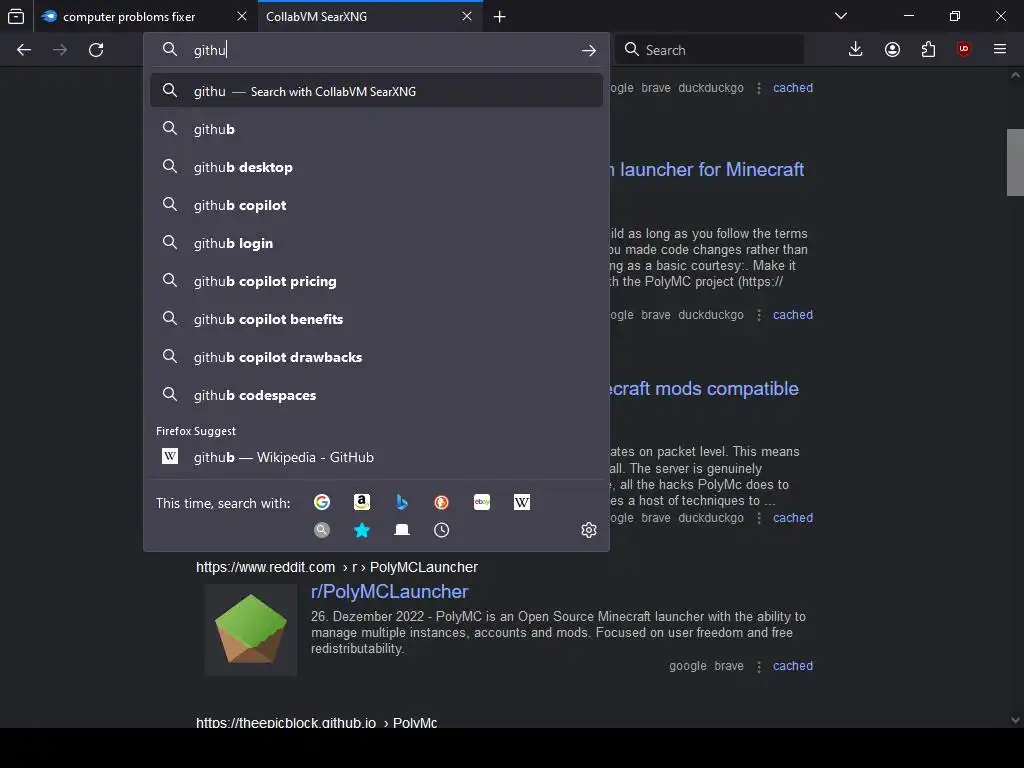
Task: Expand the kebab menu beside r/PolyMCLauncher cached
Action: tap(759, 666)
